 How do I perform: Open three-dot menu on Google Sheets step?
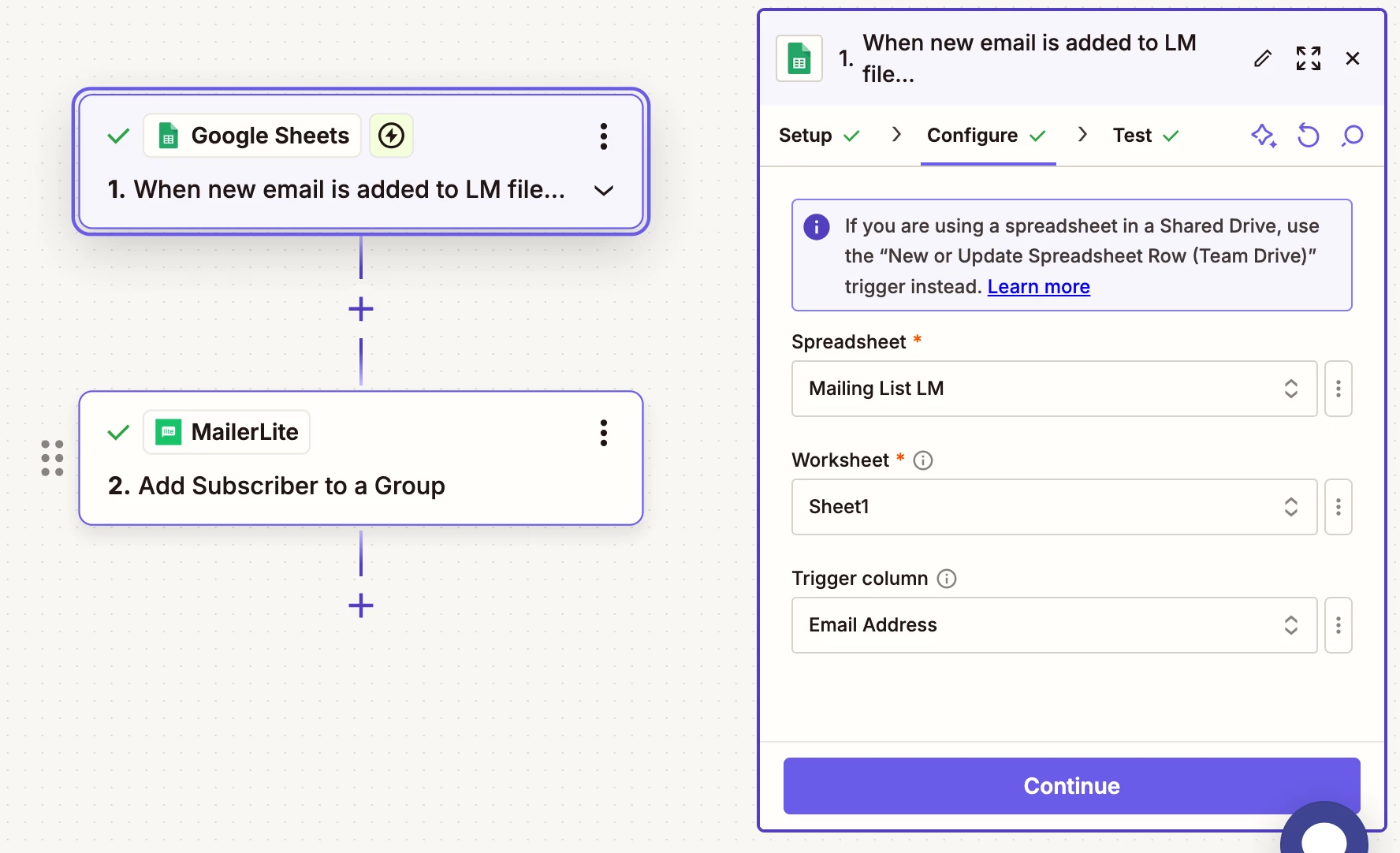[604, 136]
